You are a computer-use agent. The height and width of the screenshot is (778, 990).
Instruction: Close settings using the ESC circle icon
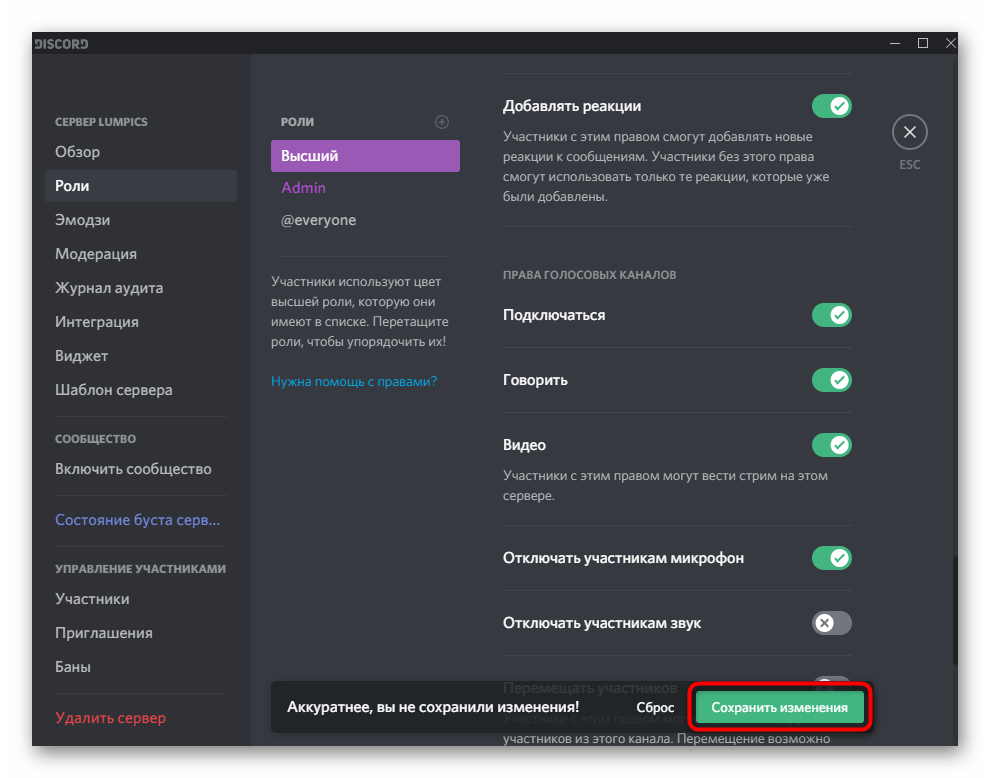pos(909,131)
